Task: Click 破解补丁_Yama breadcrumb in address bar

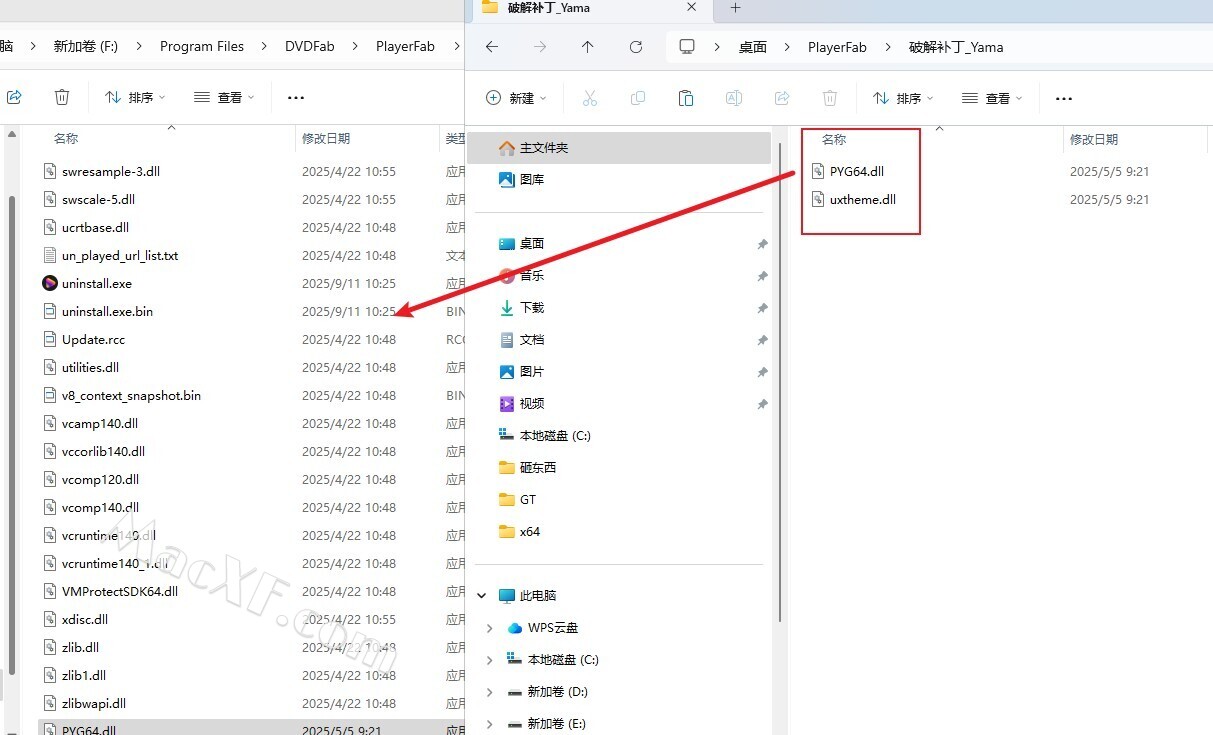Action: coord(956,47)
